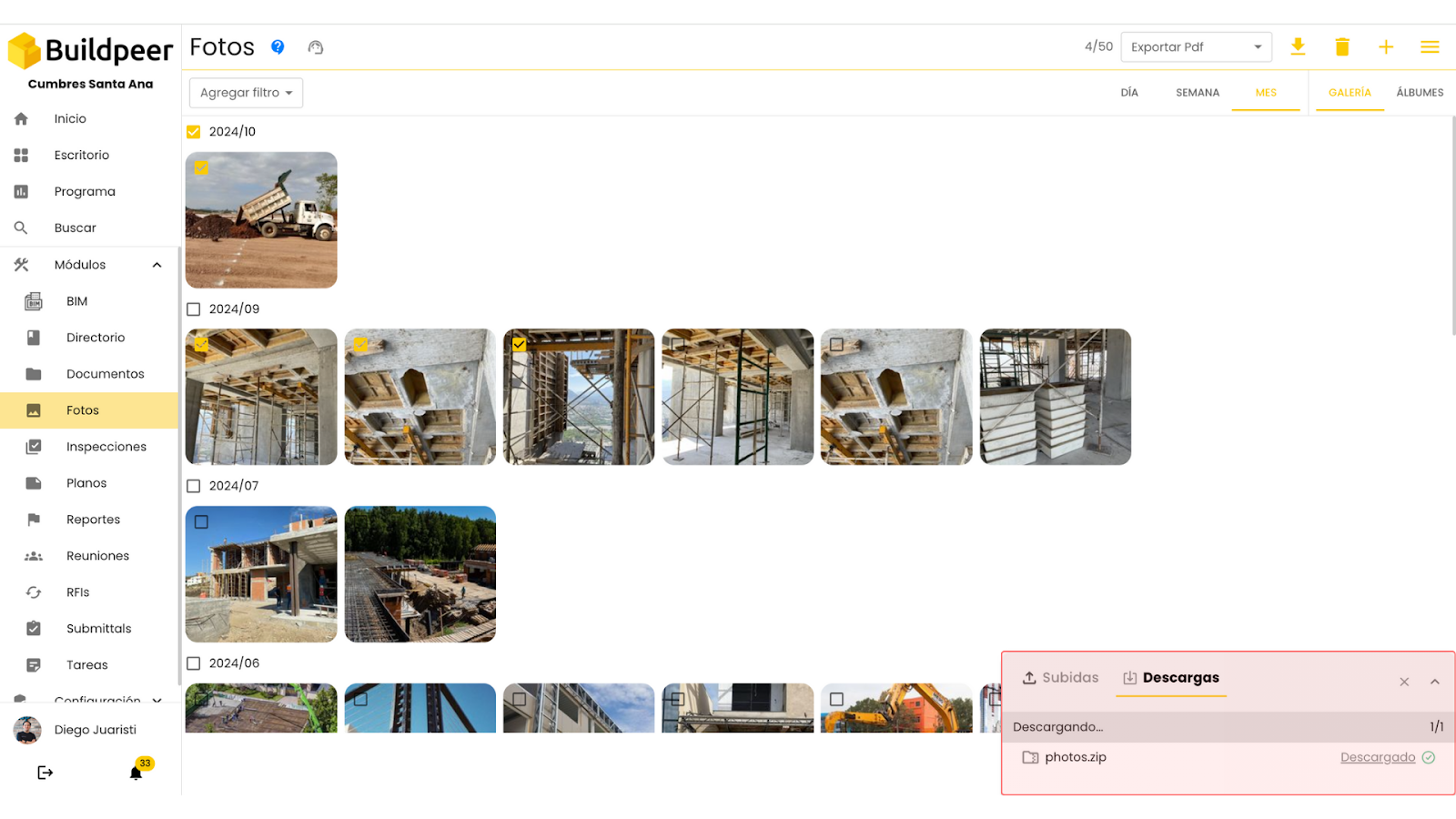The image size is (1456, 819).
Task: Click the Escritorio dashboard icon
Action: tap(21, 156)
